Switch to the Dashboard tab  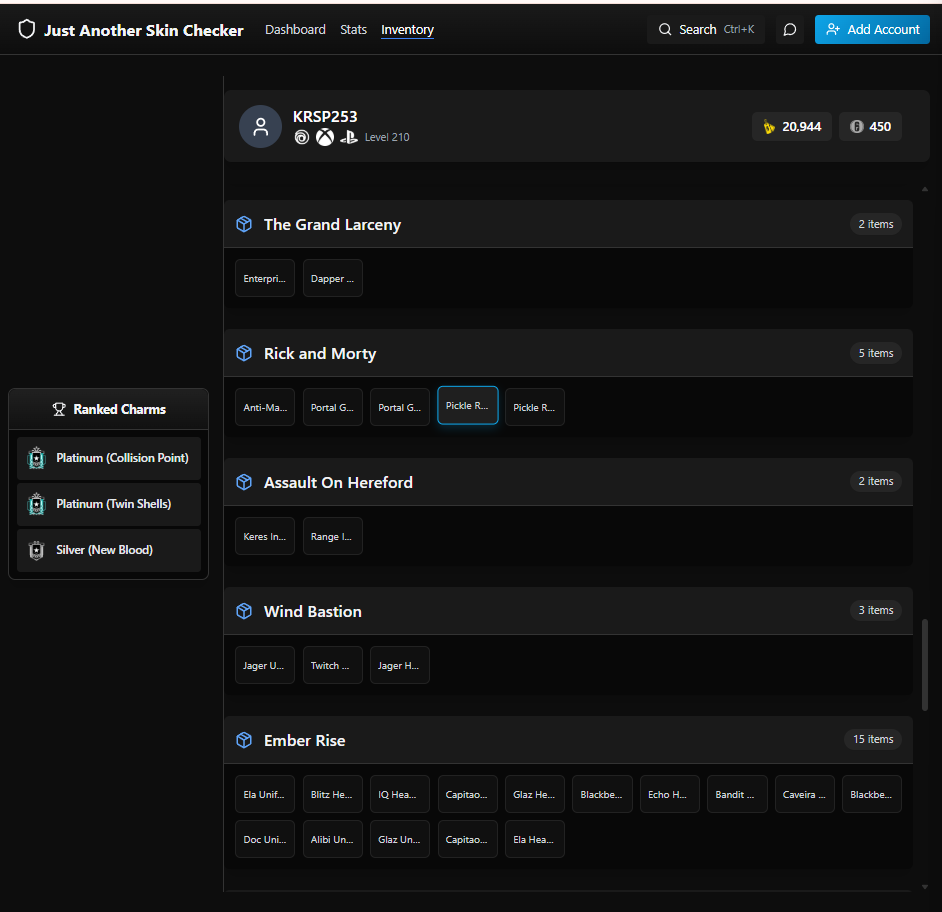[295, 29]
